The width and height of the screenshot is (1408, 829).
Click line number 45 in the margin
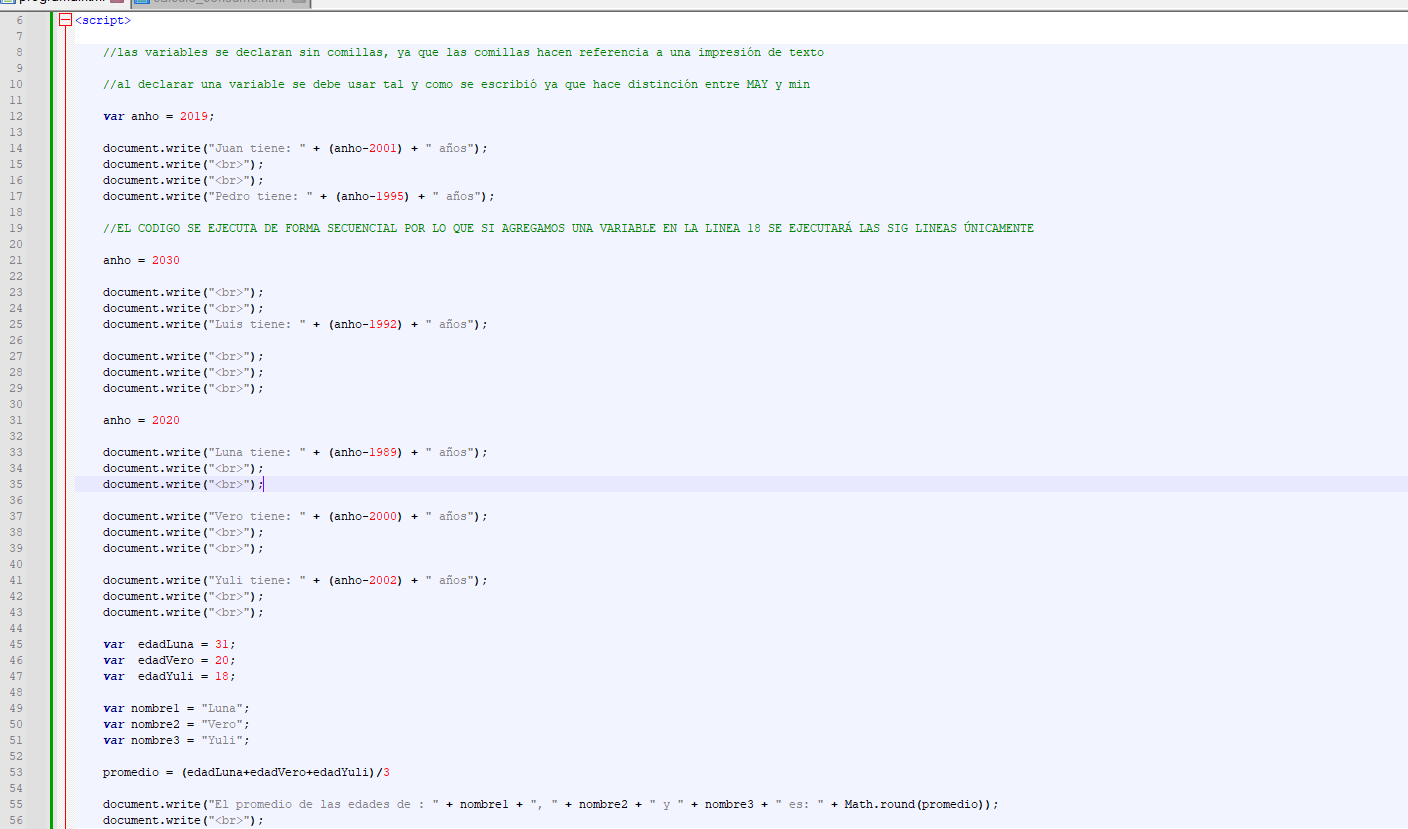tap(16, 644)
